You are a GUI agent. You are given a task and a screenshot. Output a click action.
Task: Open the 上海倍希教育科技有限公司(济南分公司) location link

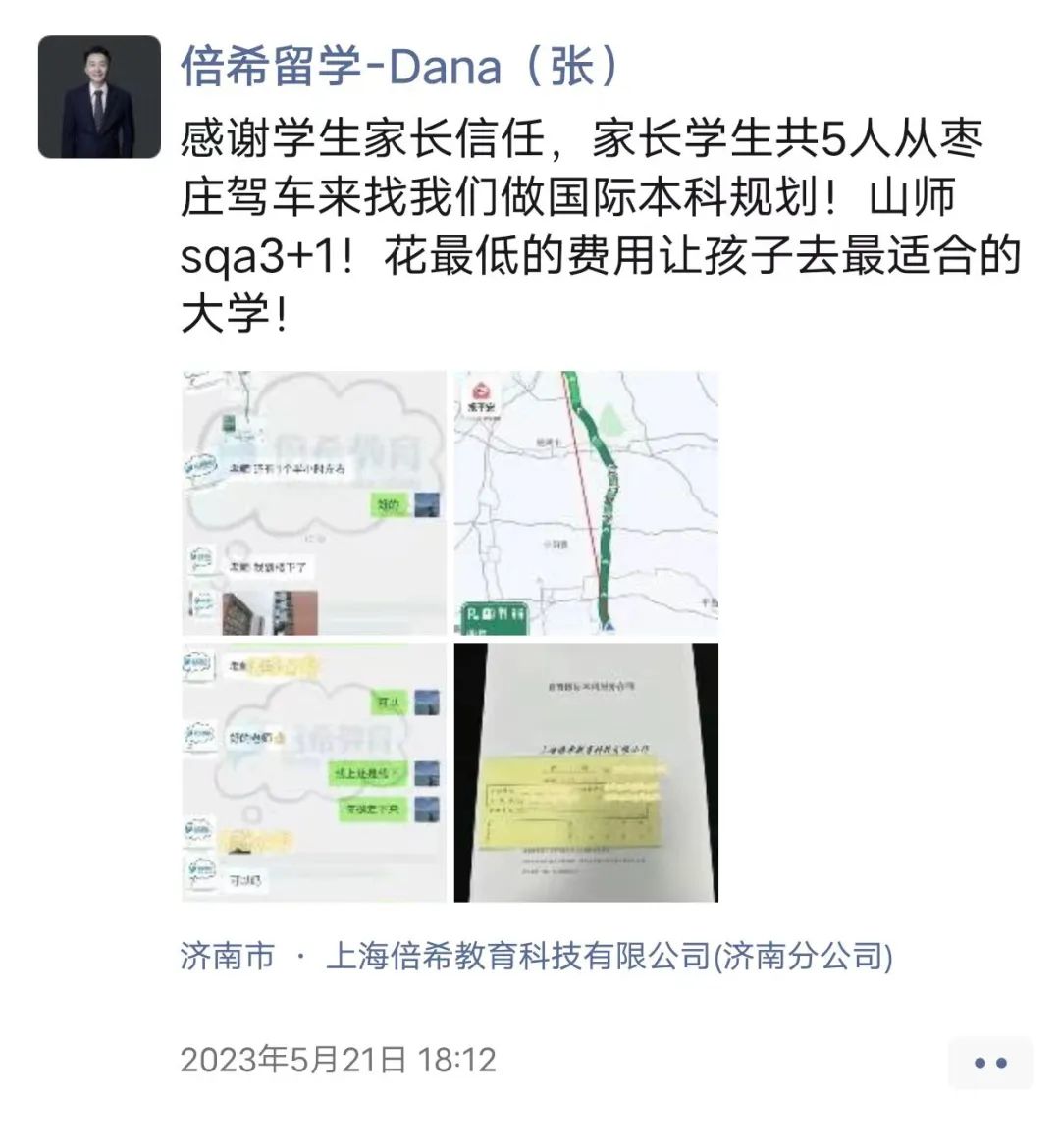point(609,957)
